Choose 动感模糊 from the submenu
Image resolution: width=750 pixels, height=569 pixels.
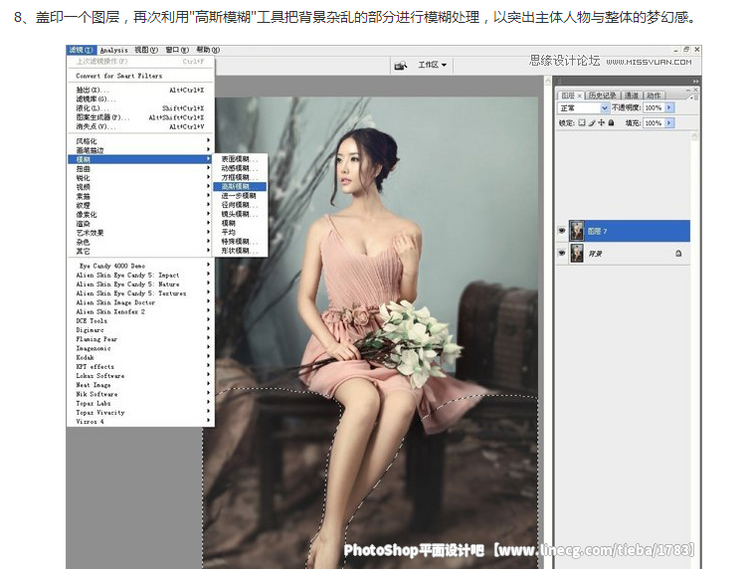coord(240,168)
